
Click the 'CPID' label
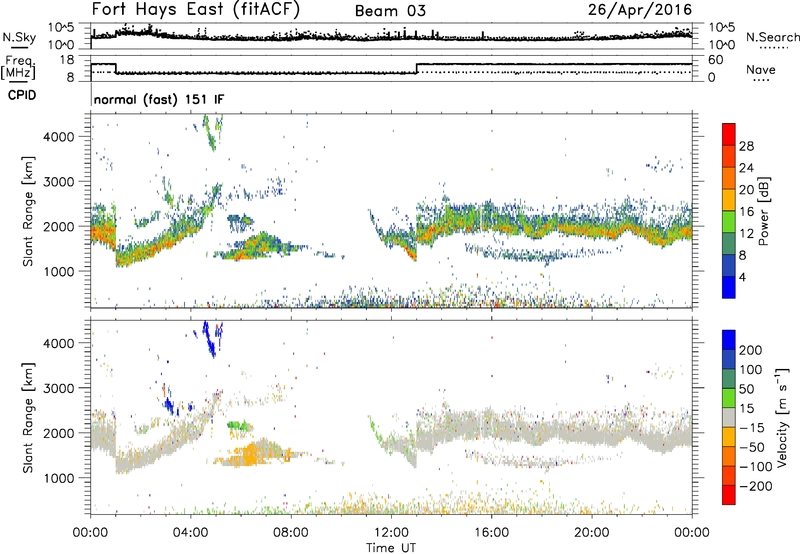[22, 95]
